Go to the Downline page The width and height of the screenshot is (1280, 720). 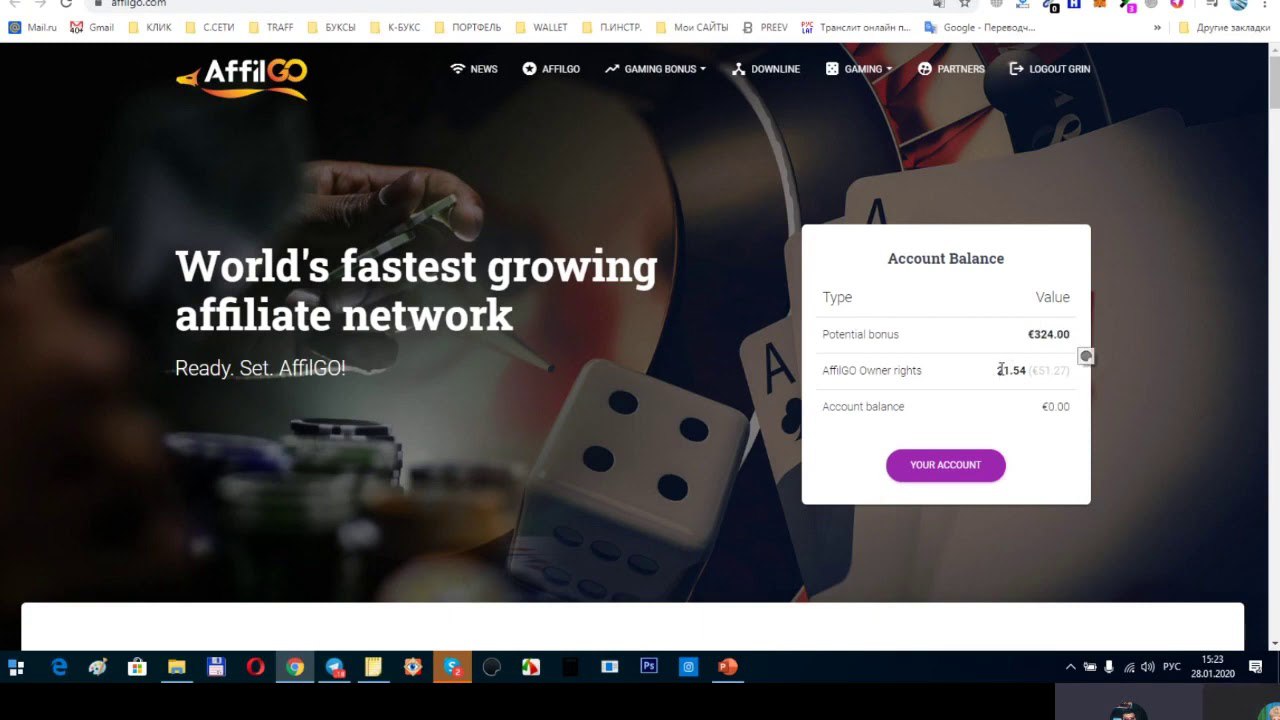tap(766, 69)
